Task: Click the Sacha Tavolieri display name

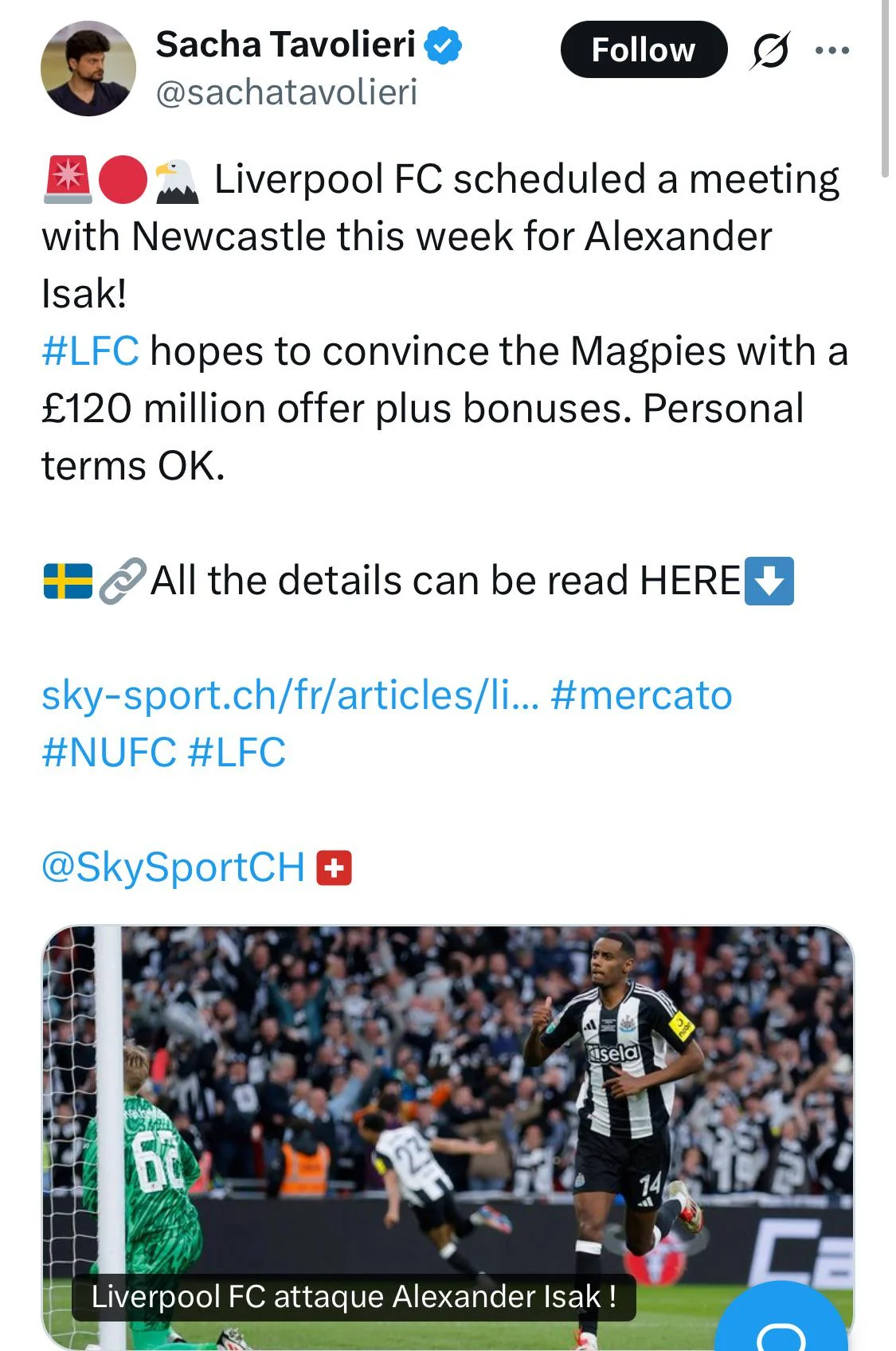Action: [286, 45]
